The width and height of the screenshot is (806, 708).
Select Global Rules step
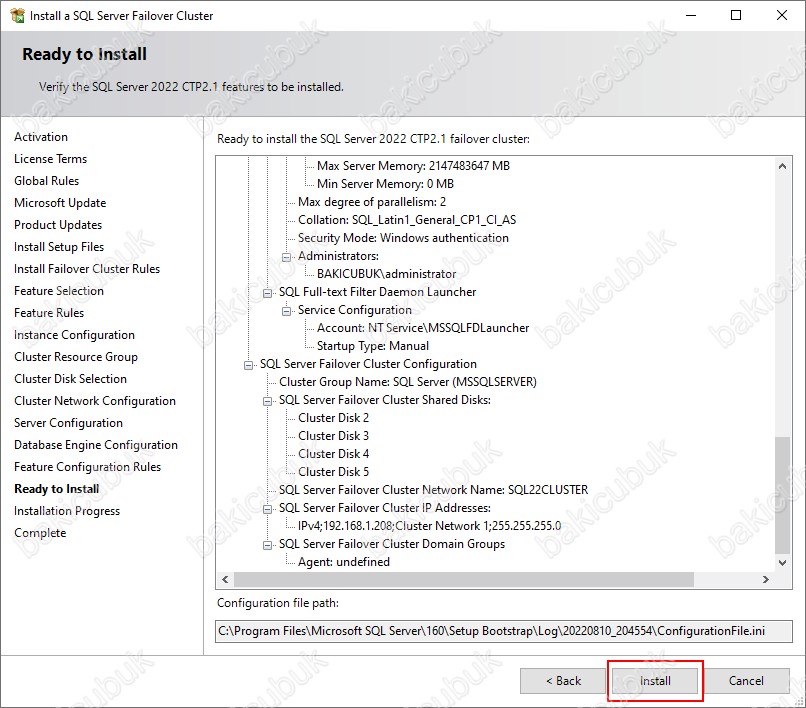point(46,181)
